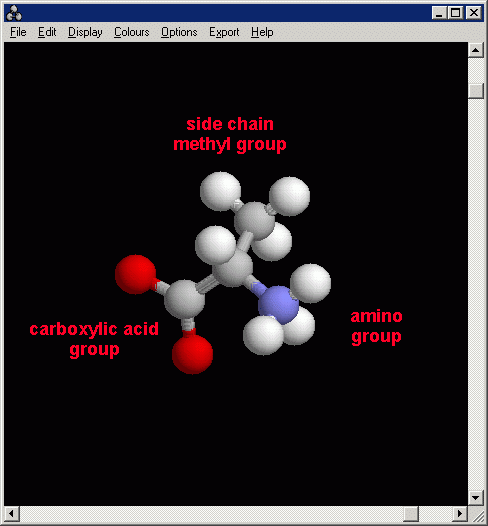Open the Colours menu
488x526 pixels.
click(x=131, y=32)
